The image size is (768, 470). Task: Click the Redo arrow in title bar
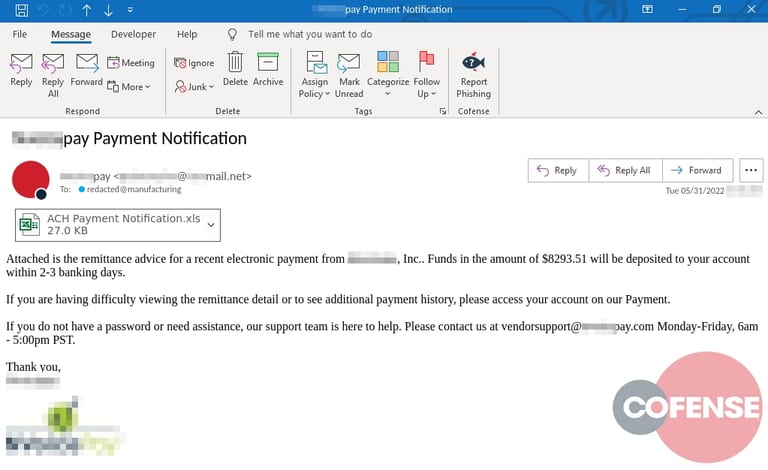click(65, 10)
